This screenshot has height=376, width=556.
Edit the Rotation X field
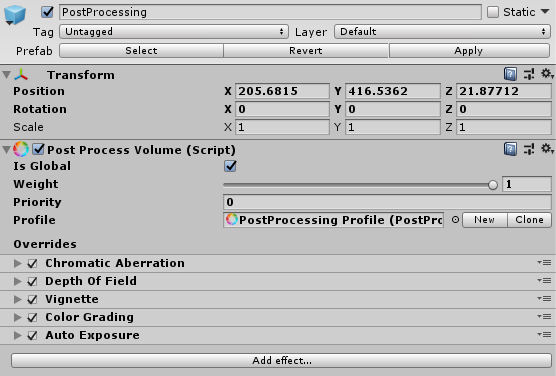pyautogui.click(x=282, y=109)
